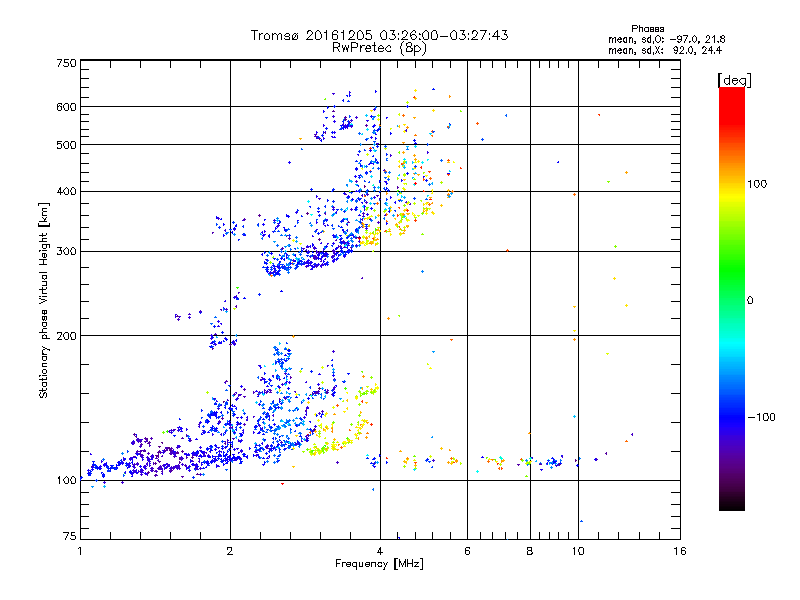This screenshot has height=600, width=800.
Task: Click the '0' label on the colorbar
Action: point(749,300)
